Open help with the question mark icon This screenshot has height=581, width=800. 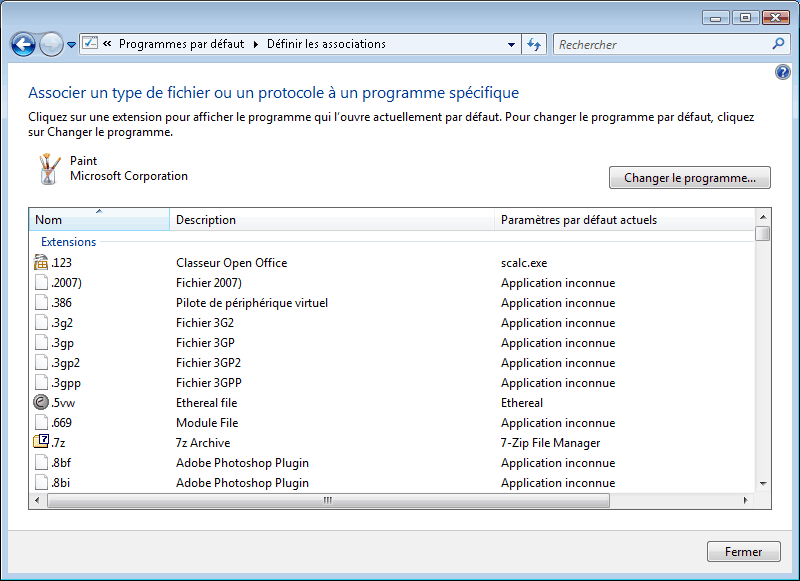[x=783, y=72]
